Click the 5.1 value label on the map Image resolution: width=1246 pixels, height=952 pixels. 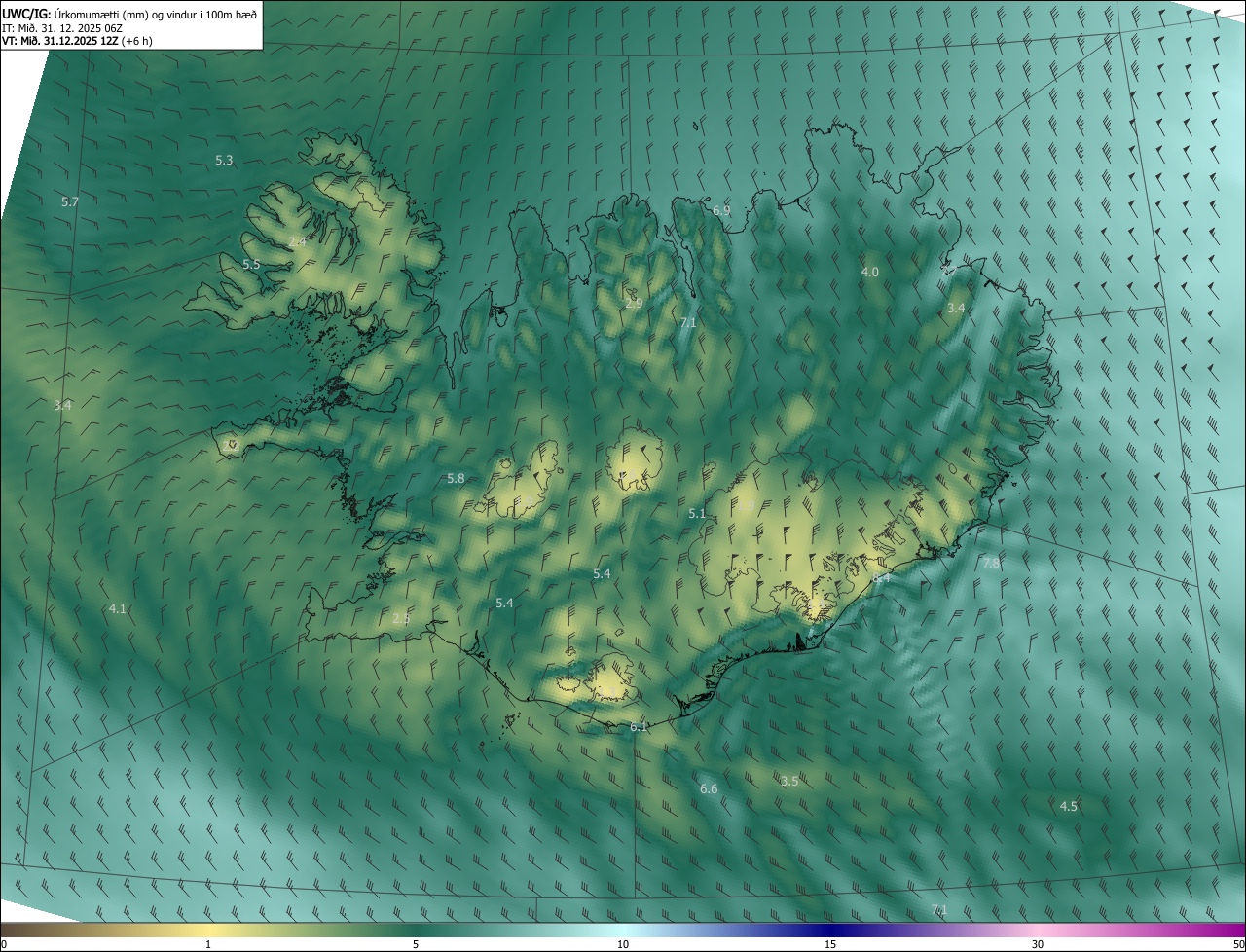(x=697, y=513)
